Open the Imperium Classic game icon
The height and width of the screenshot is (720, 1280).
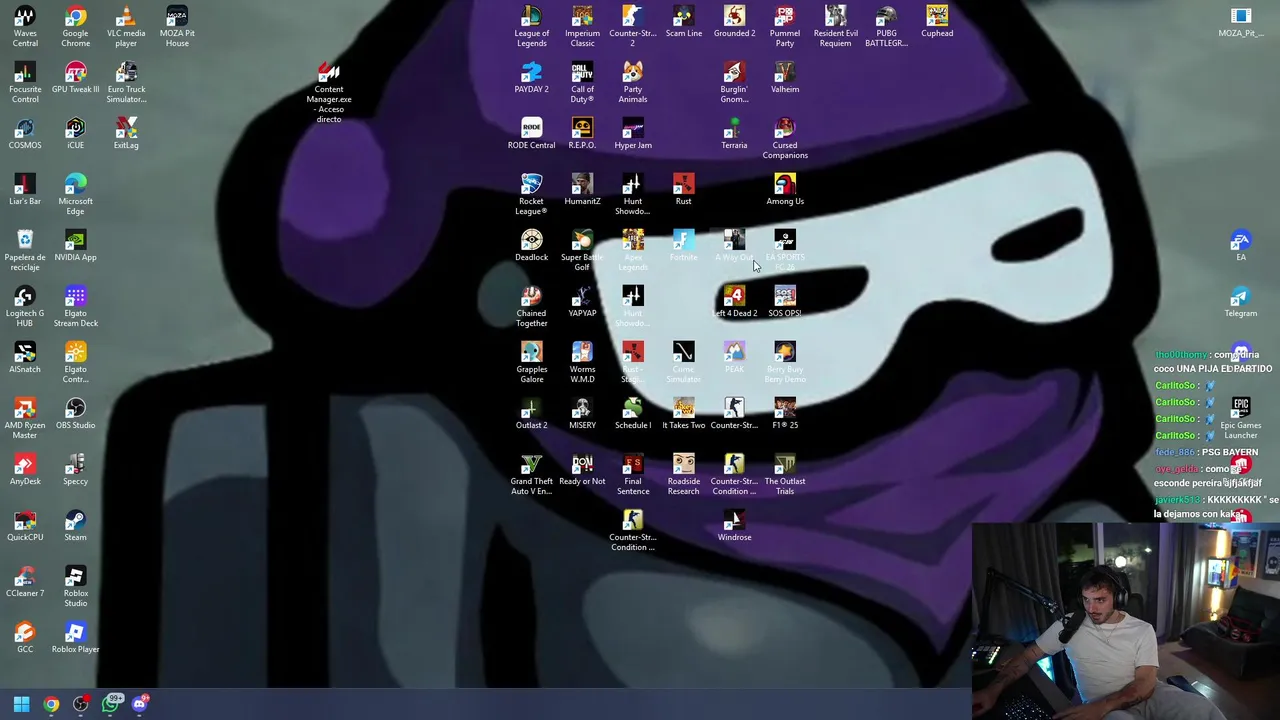coord(582,26)
